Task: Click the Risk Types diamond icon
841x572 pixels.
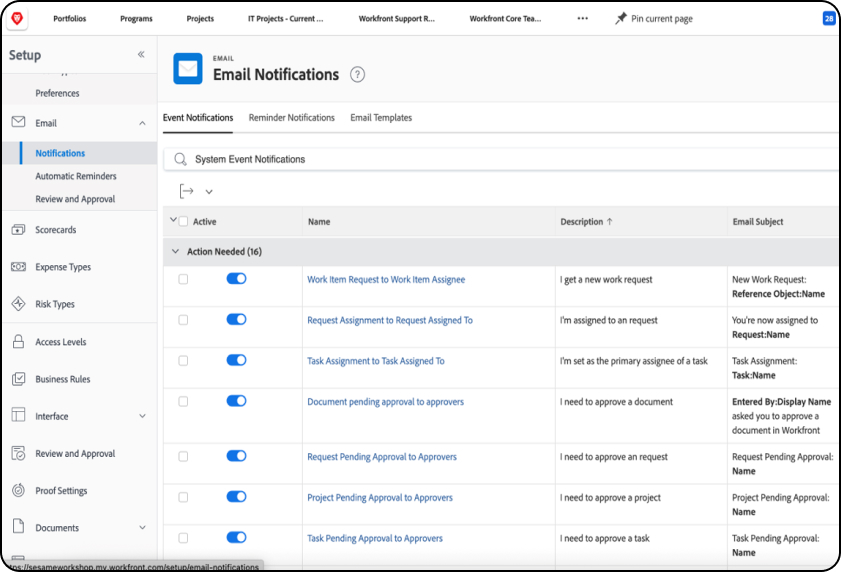Action: [18, 304]
